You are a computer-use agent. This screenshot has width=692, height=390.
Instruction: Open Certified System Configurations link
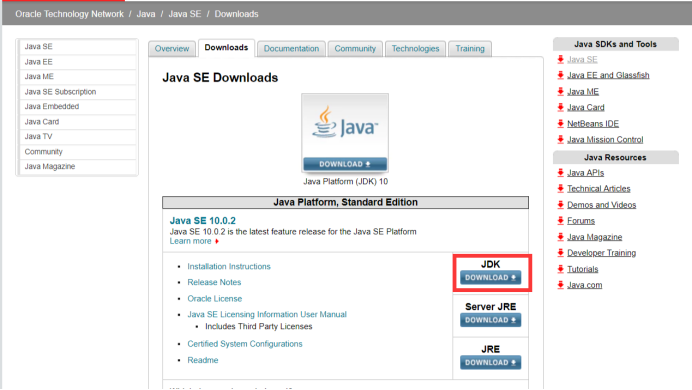[244, 344]
